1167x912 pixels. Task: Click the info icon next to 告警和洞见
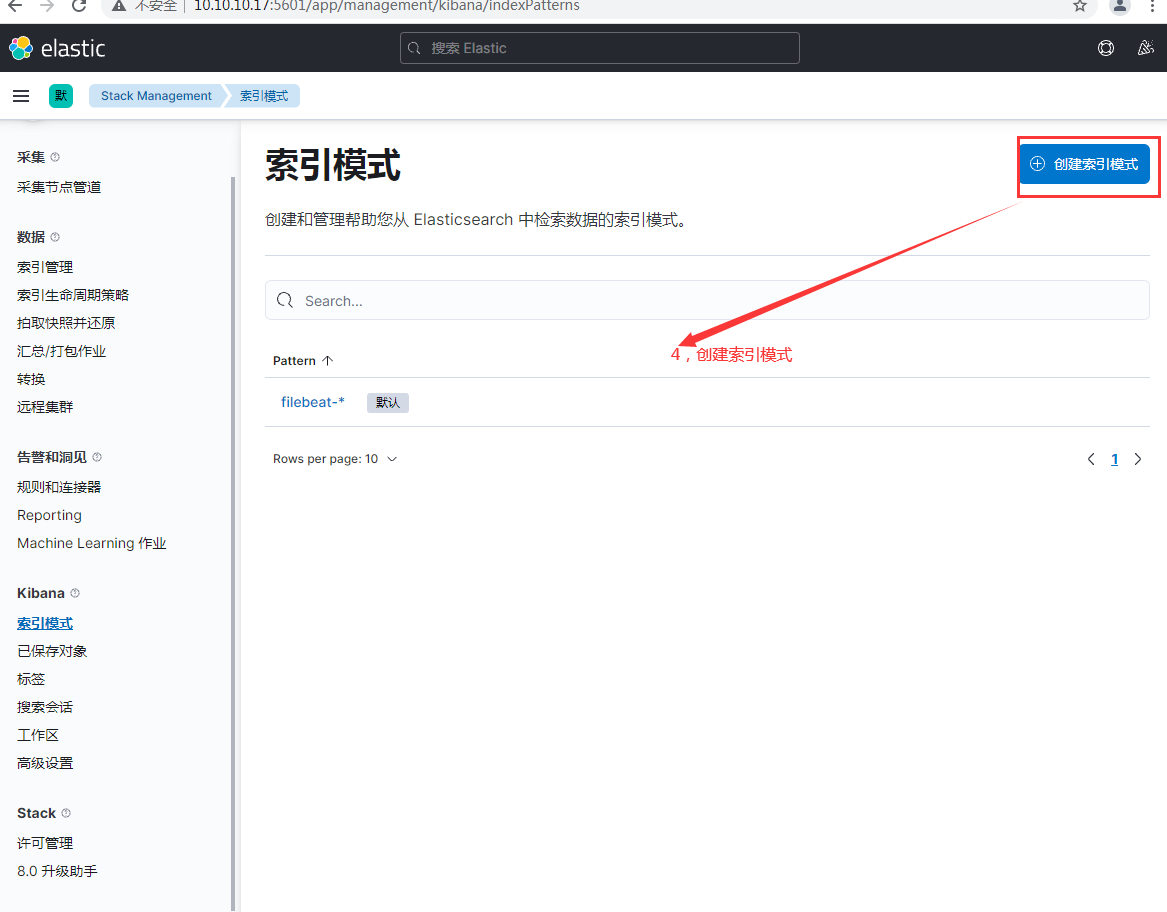coord(97,457)
